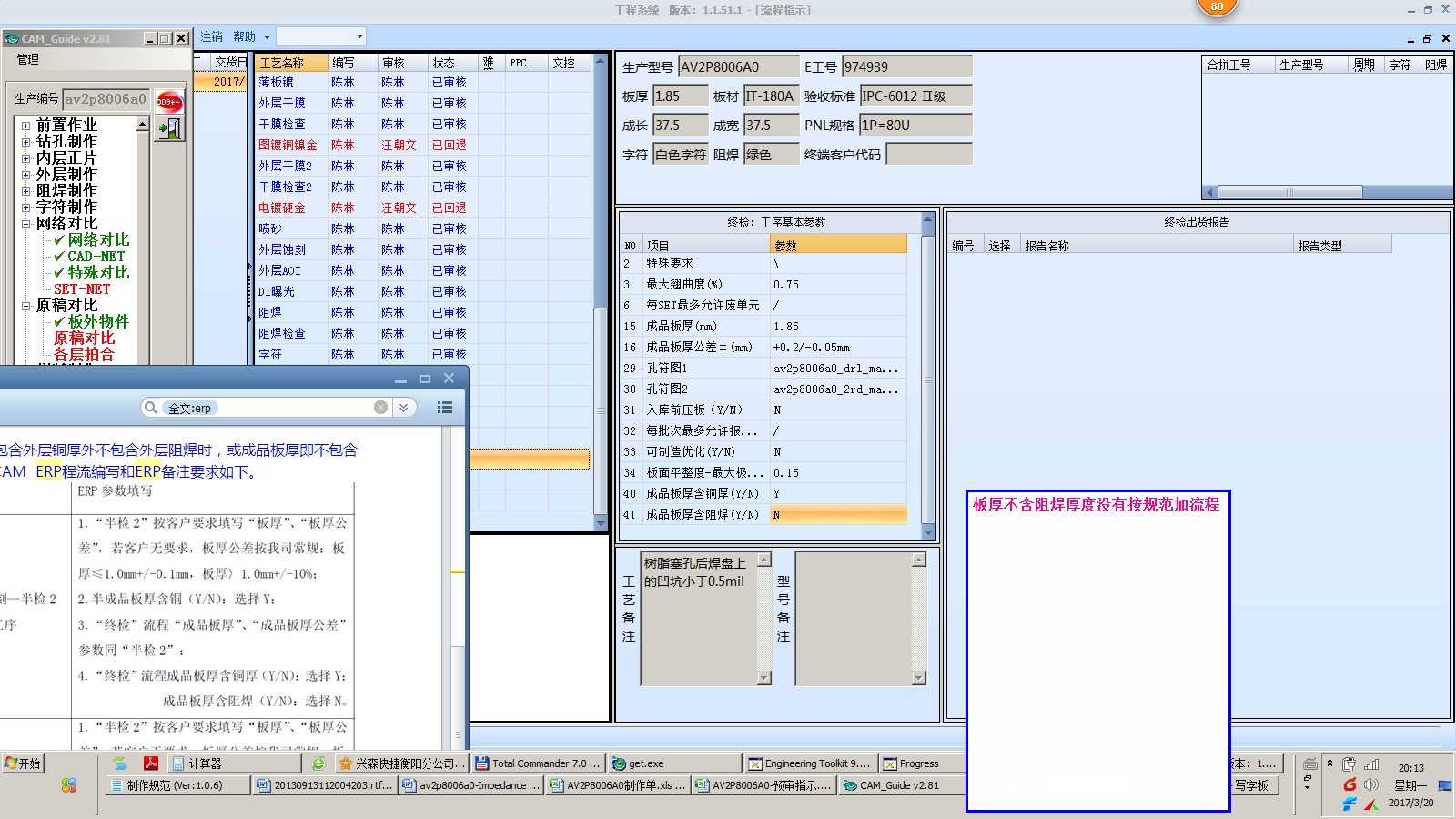Open the 管理 menu in CAM_Guide

coord(28,59)
